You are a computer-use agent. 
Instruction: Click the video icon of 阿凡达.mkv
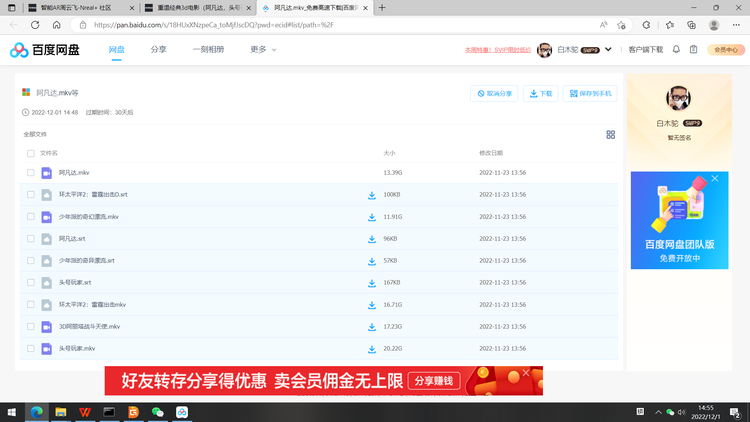46,173
